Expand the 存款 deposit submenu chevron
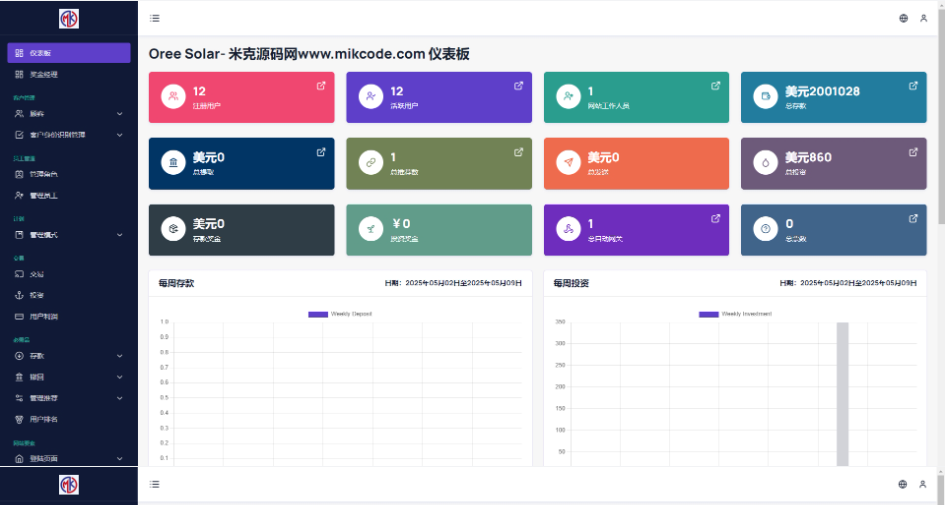 119,356
